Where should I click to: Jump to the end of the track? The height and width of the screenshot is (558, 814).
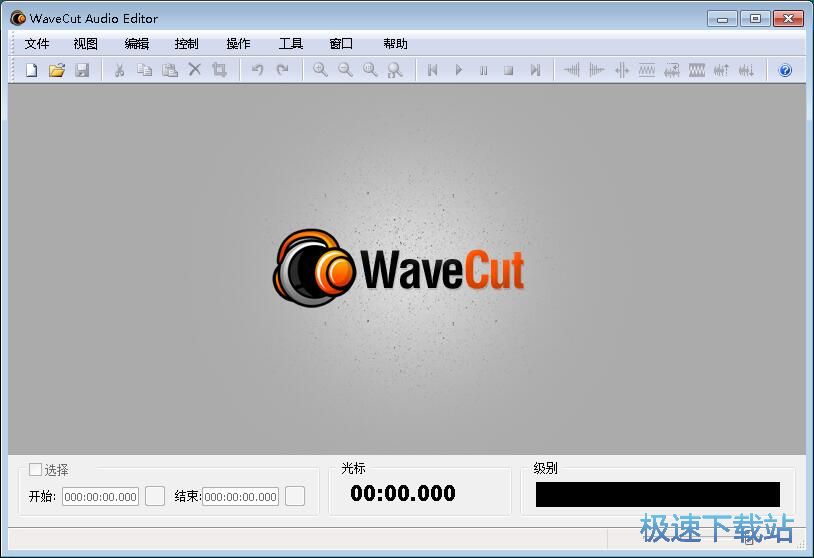click(x=535, y=70)
